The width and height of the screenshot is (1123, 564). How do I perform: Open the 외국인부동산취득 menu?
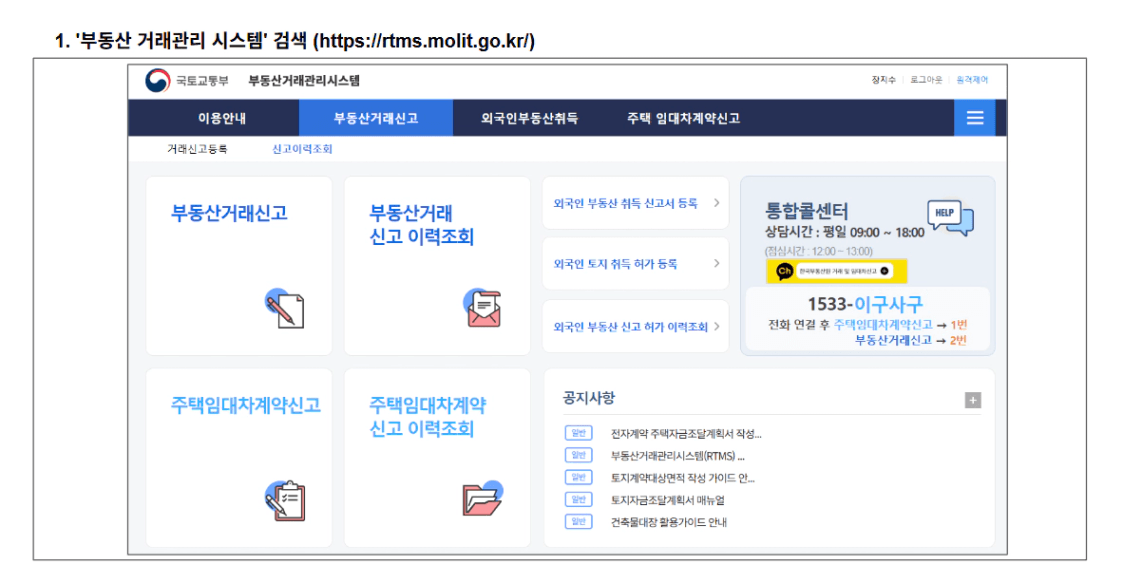tap(529, 118)
